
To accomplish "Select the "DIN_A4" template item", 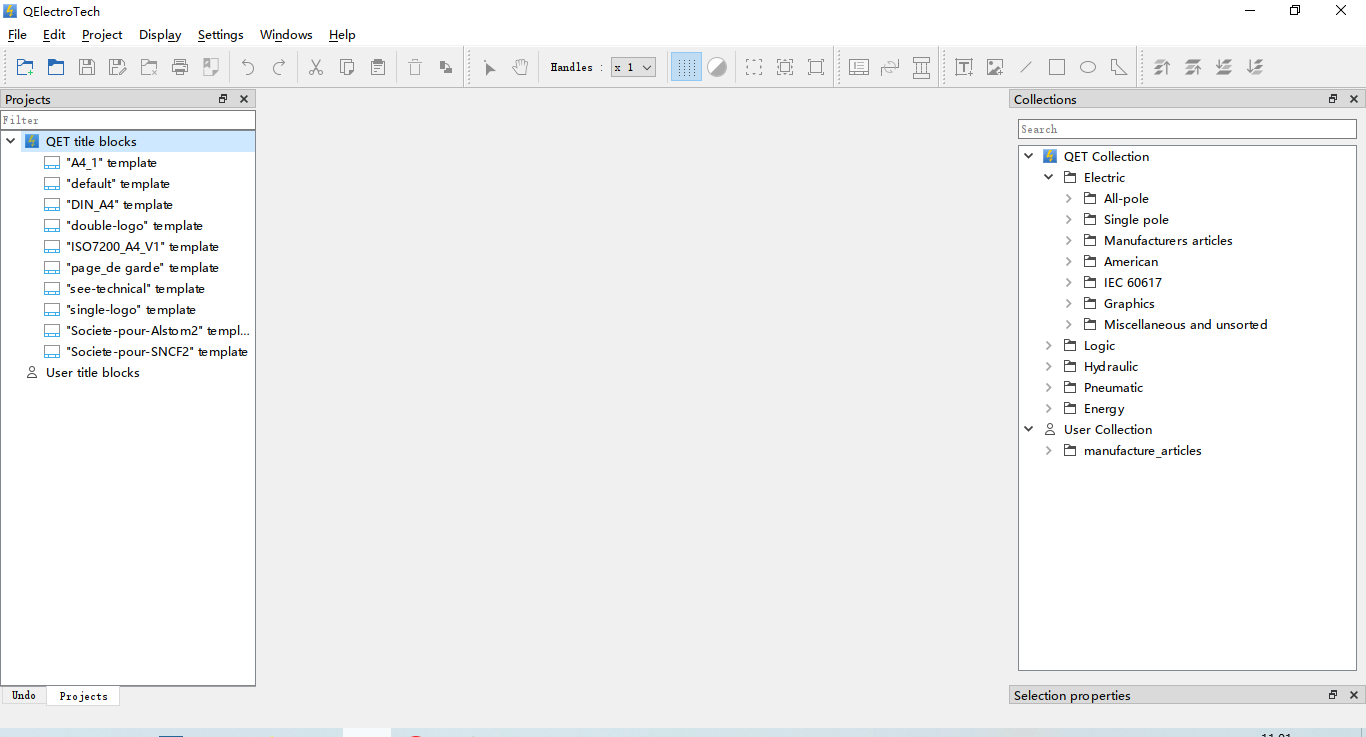I will tap(119, 205).
